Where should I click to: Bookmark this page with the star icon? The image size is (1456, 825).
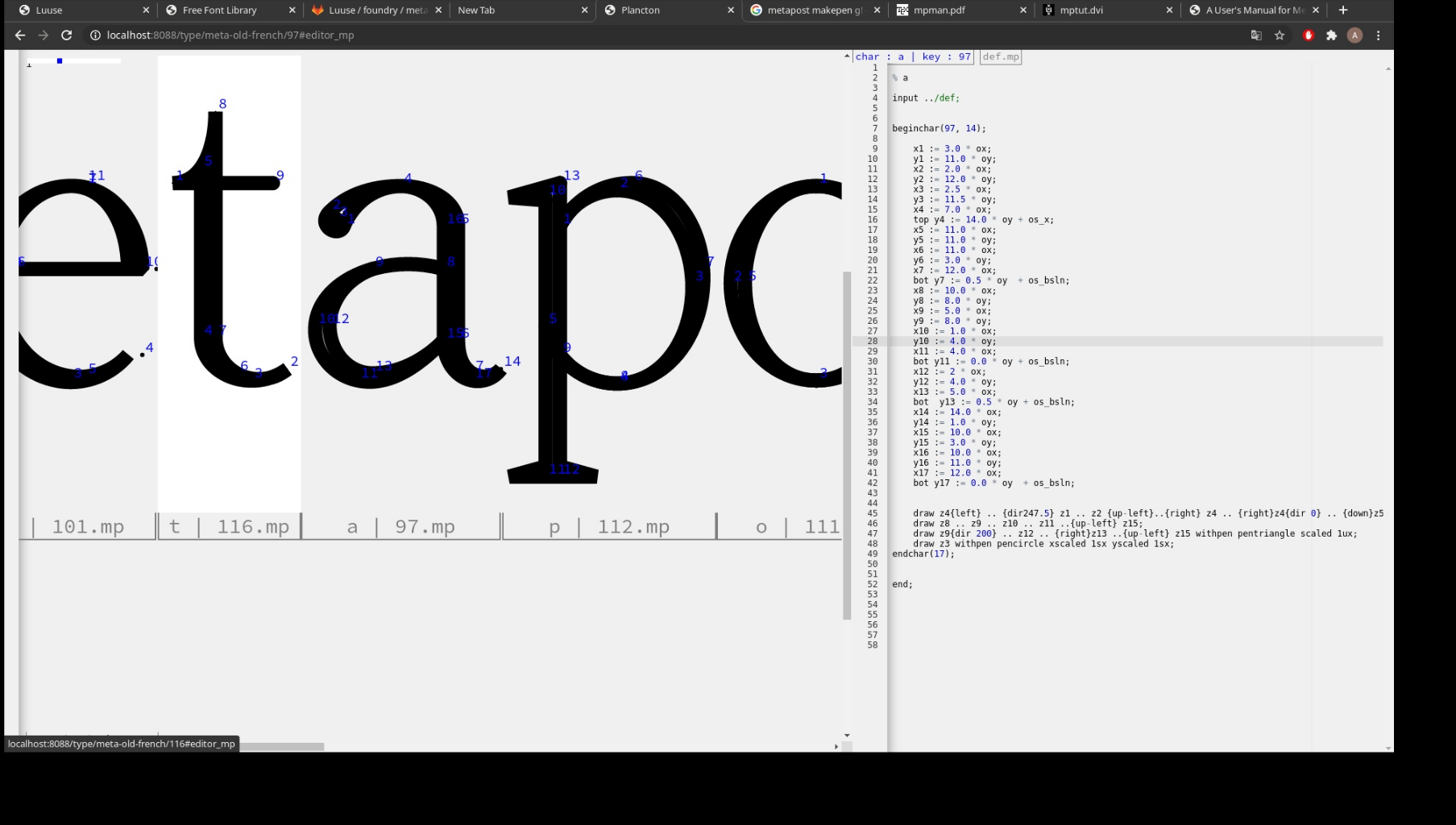(1280, 35)
